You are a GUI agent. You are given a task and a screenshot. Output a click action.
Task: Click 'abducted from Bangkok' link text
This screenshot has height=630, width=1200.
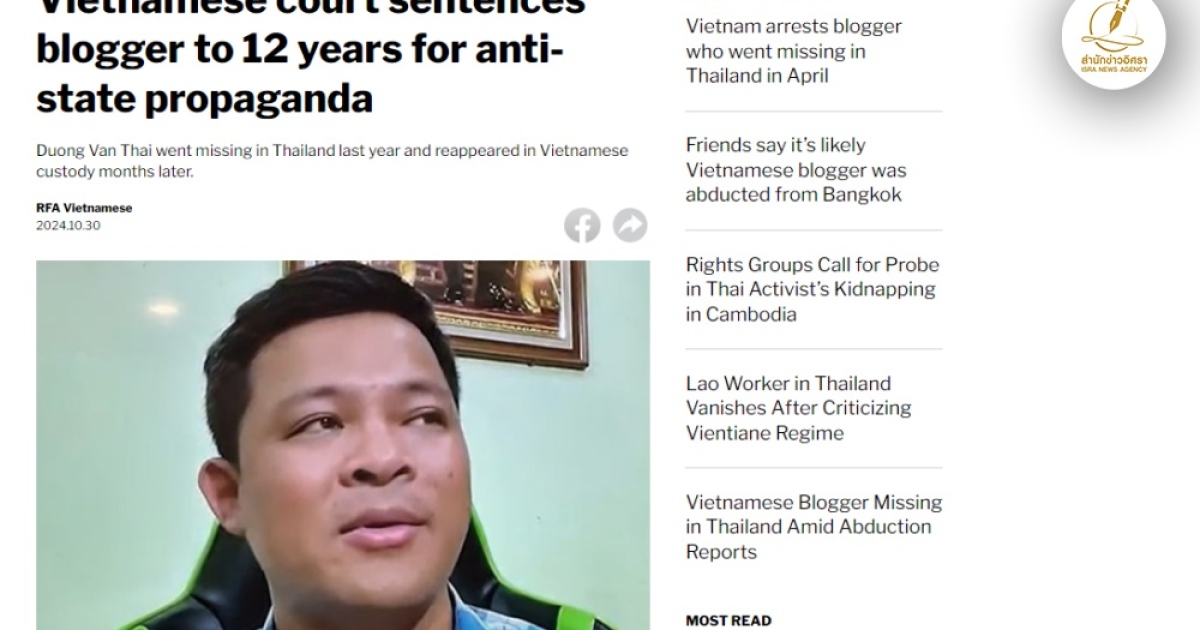794,195
